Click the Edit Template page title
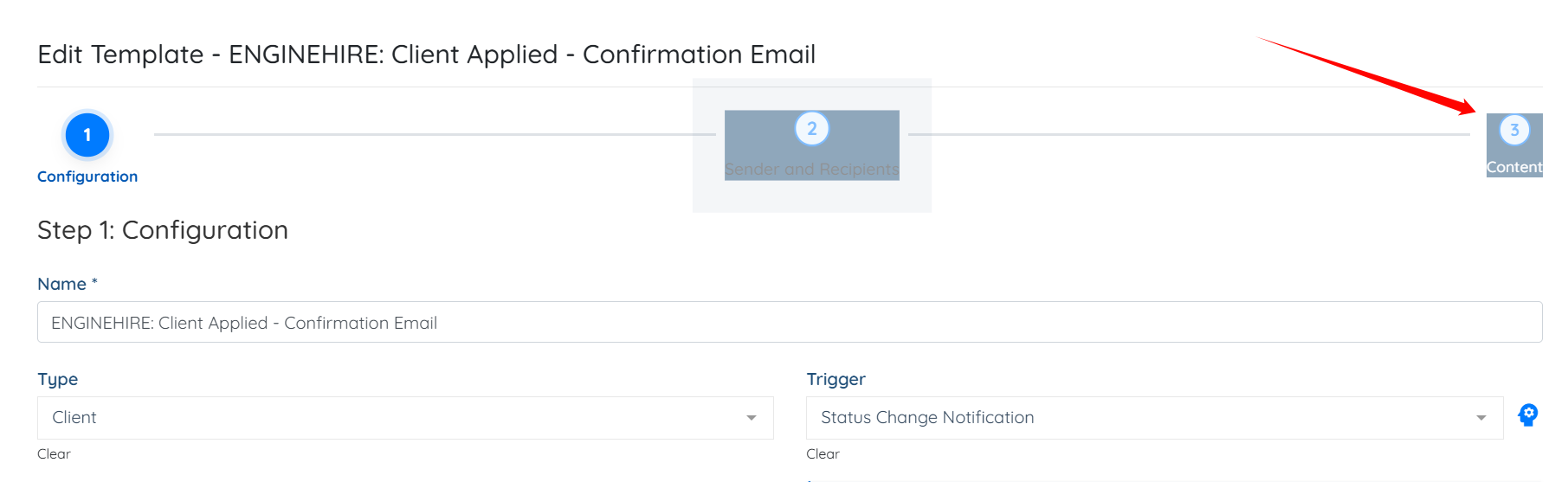This screenshot has width=1568, height=482. tap(426, 55)
